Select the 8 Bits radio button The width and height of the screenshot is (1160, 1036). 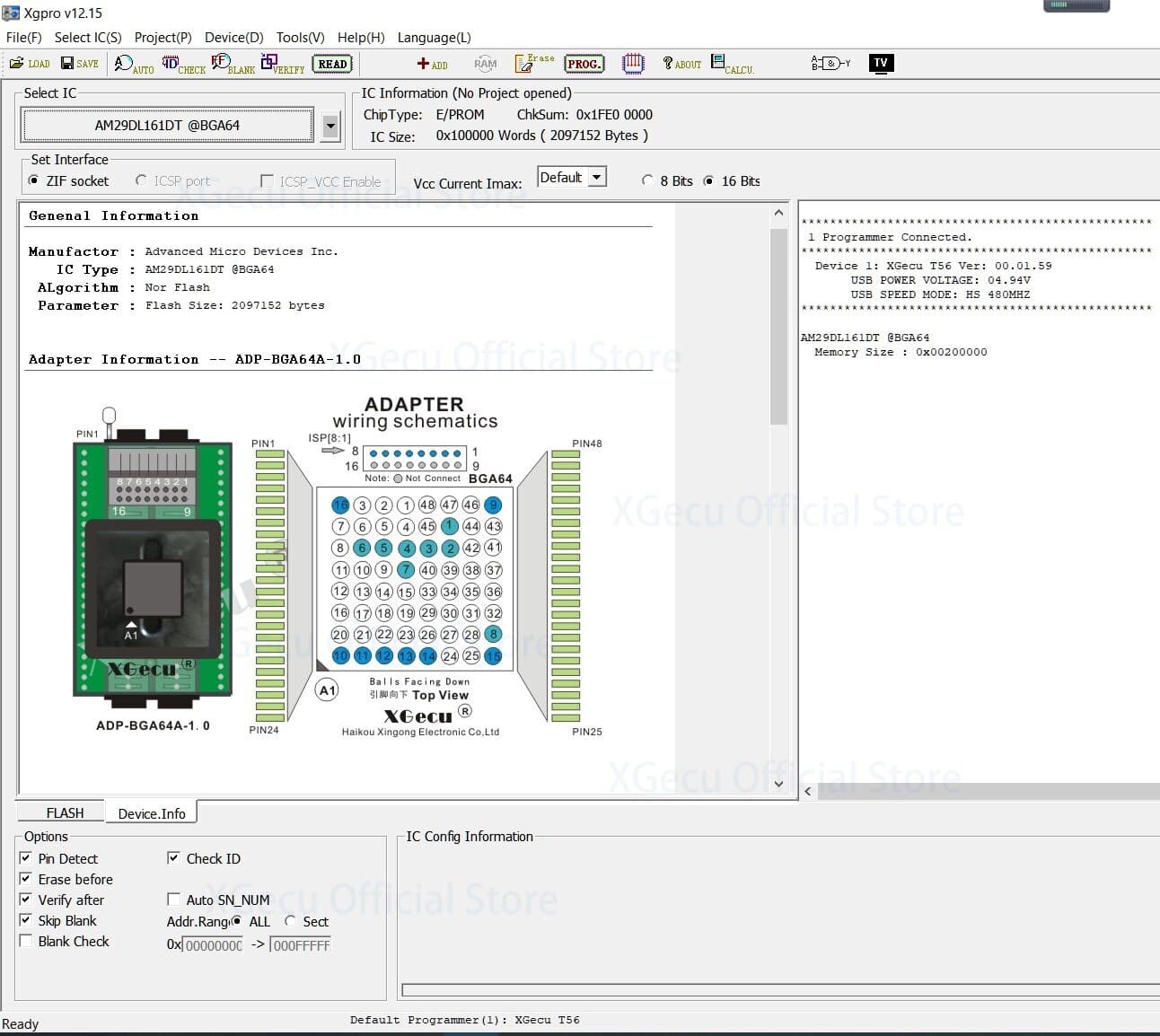[x=648, y=180]
